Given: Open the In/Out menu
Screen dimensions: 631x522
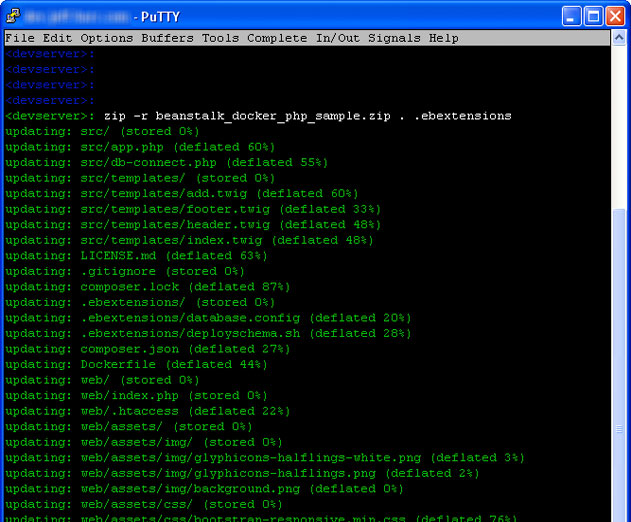Looking at the screenshot, I should pyautogui.click(x=338, y=38).
